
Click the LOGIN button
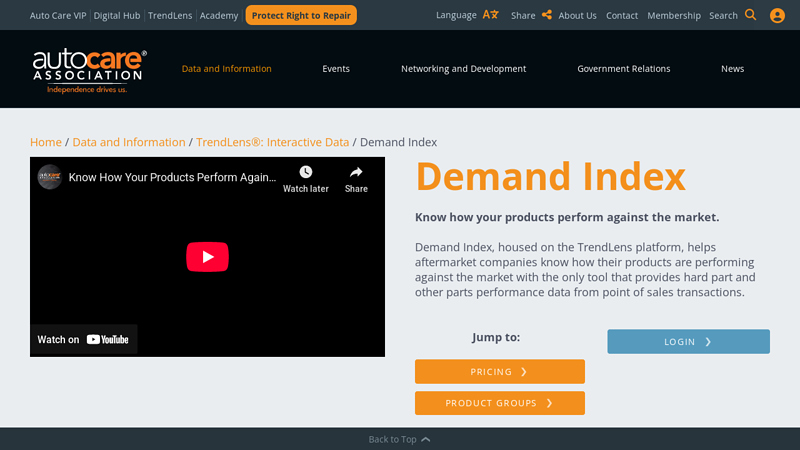coord(688,341)
